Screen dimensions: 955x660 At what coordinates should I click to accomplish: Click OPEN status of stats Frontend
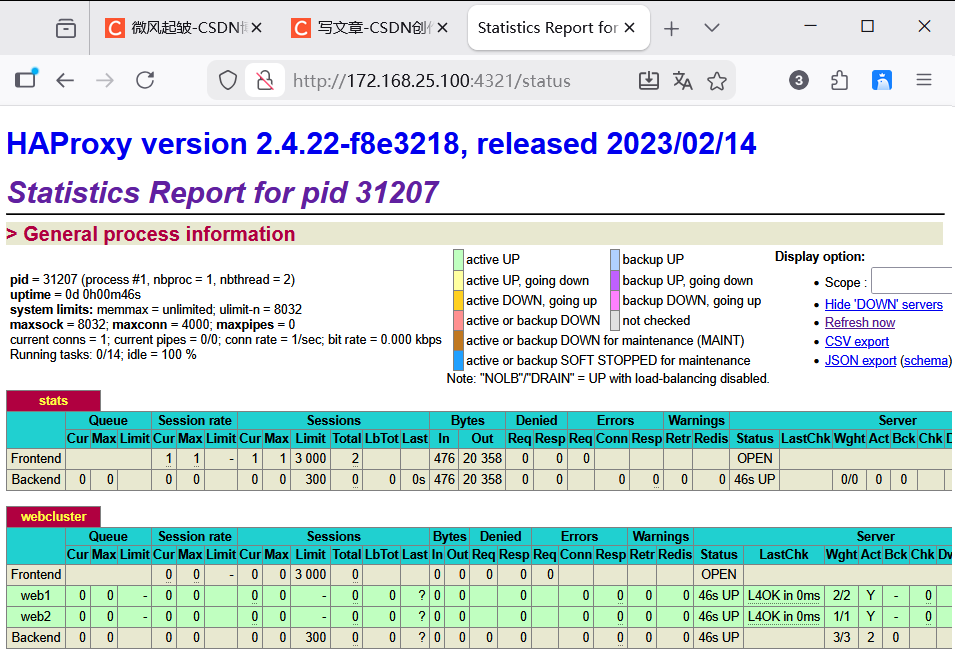(755, 458)
